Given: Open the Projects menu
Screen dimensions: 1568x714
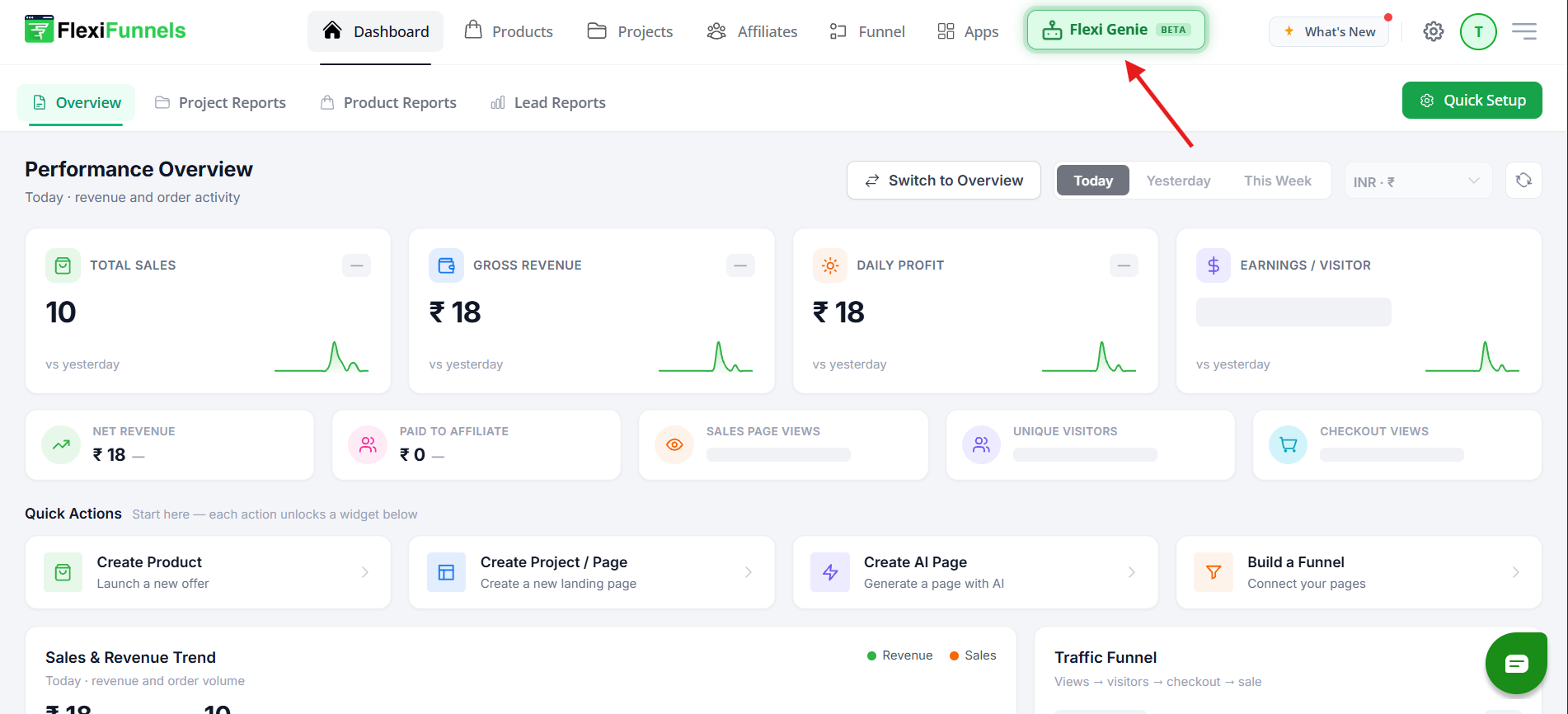Looking at the screenshot, I should tap(630, 31).
